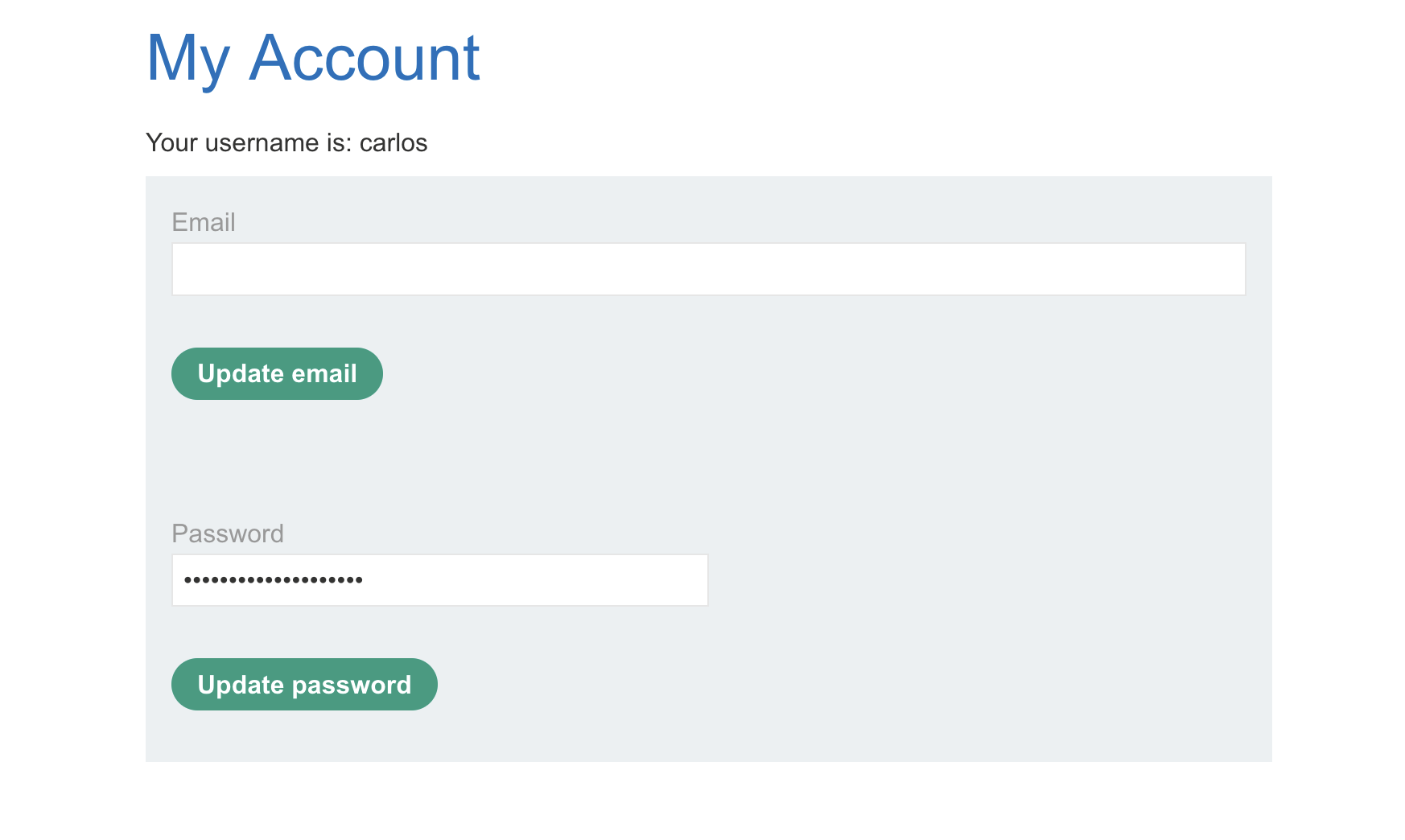This screenshot has height=840, width=1405.
Task: Click the empty area right of the password field
Action: tap(966, 580)
